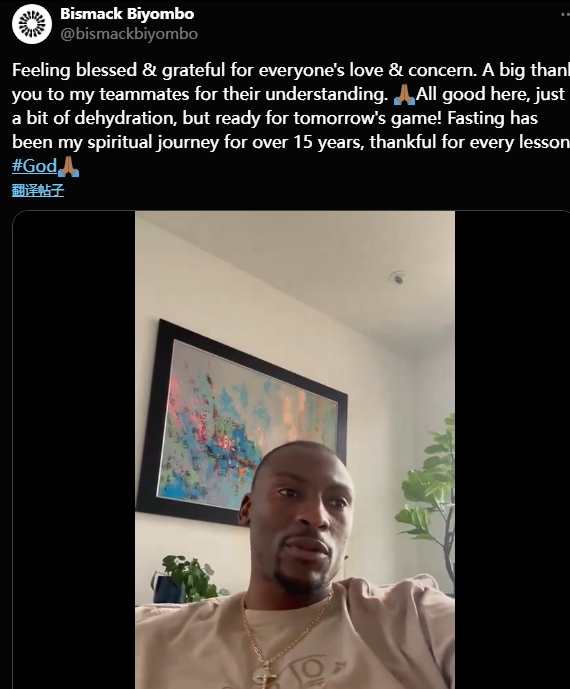Click the praying hands emoji after 'understanding.'
Viewport: 570px width, 689px height.
[x=404, y=94]
